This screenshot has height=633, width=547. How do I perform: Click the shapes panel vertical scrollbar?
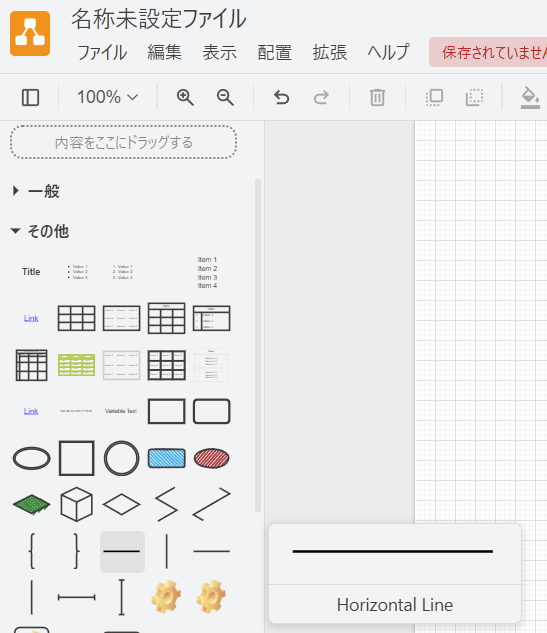pyautogui.click(x=258, y=346)
